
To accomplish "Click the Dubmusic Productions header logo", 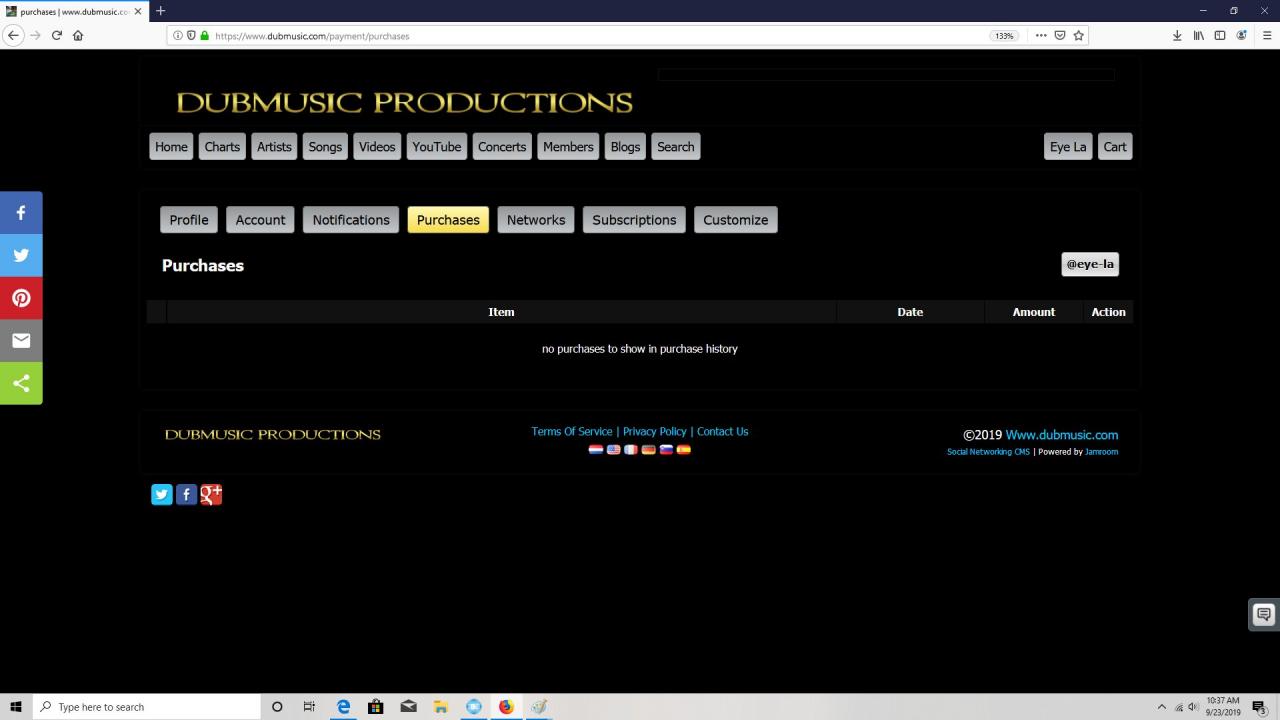I will (404, 102).
